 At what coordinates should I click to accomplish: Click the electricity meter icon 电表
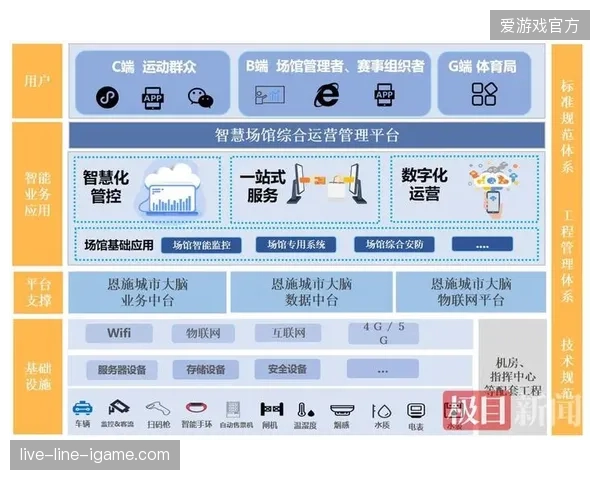coord(416,411)
